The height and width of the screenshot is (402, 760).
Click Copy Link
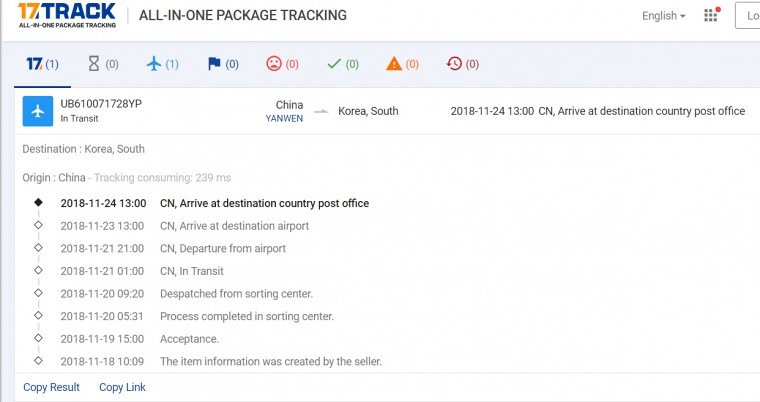(122, 387)
